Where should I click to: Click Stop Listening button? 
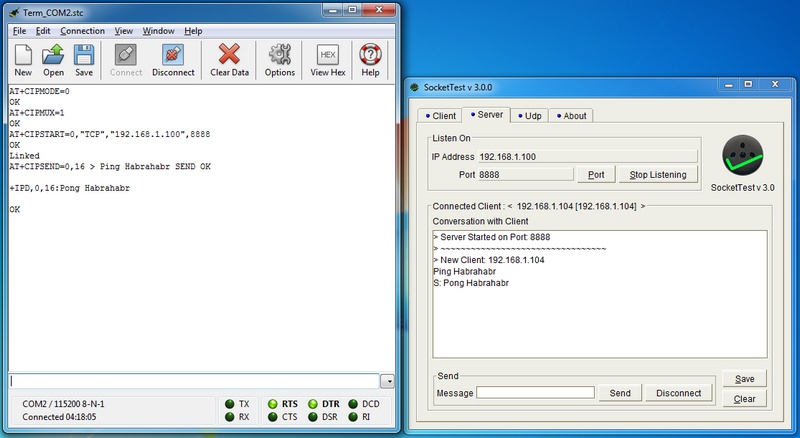[x=658, y=175]
